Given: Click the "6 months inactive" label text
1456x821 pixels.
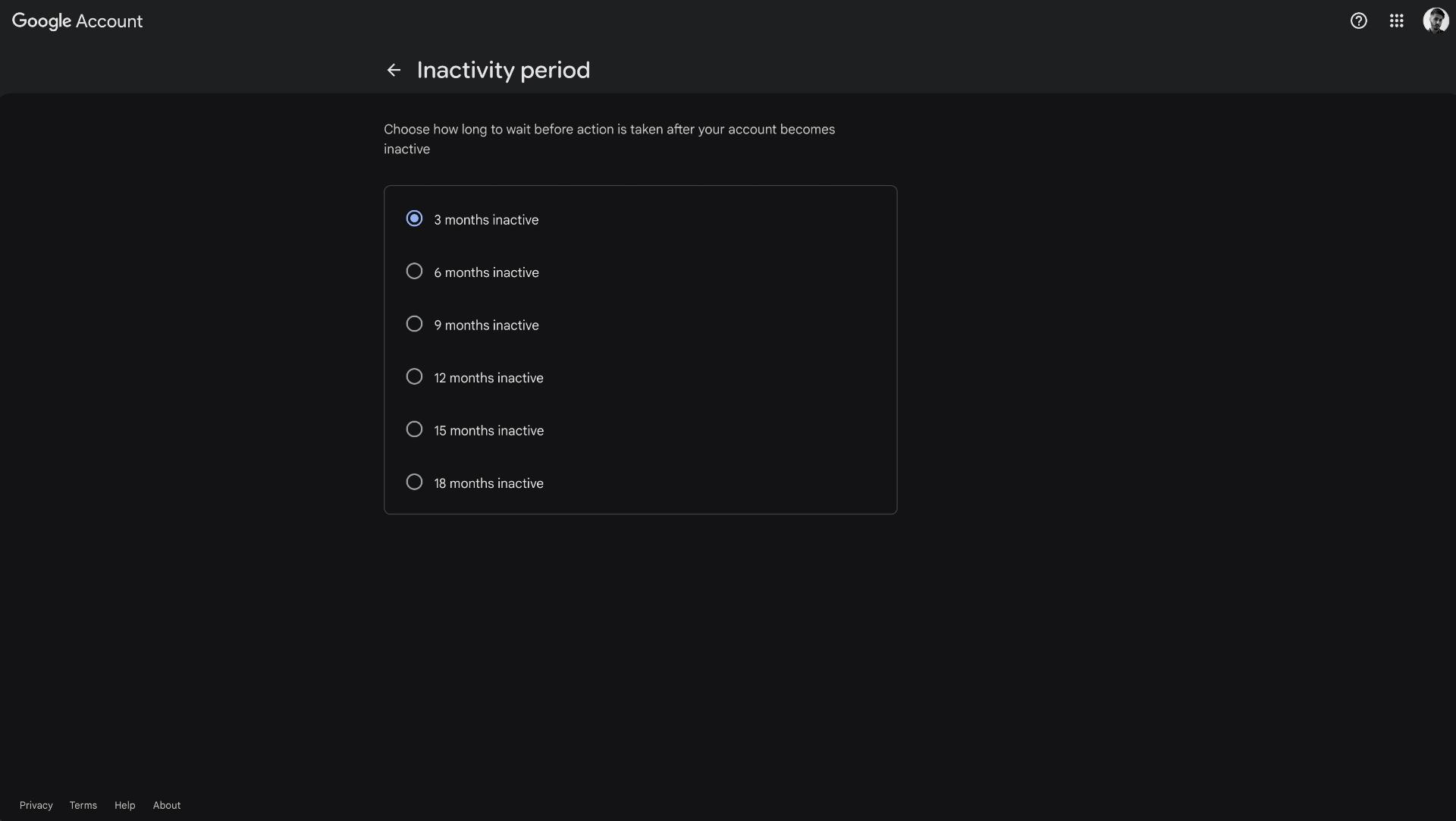Looking at the screenshot, I should (486, 272).
